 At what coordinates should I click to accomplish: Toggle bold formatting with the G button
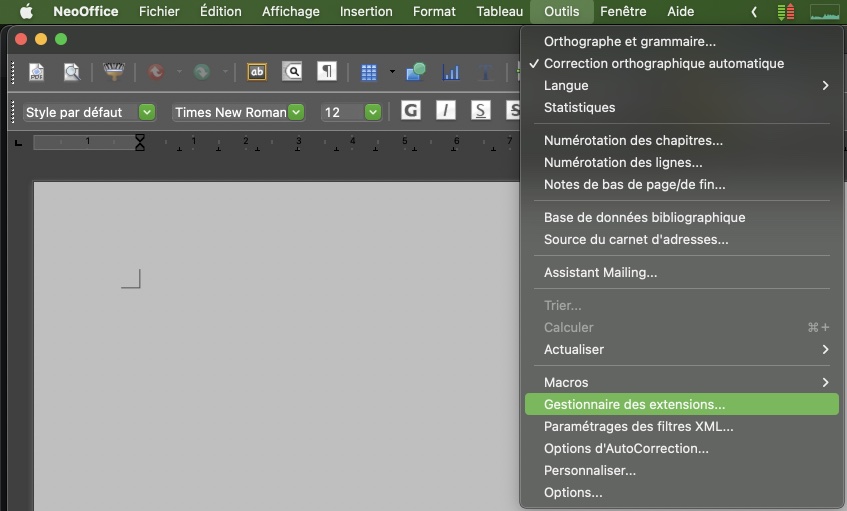pos(411,111)
